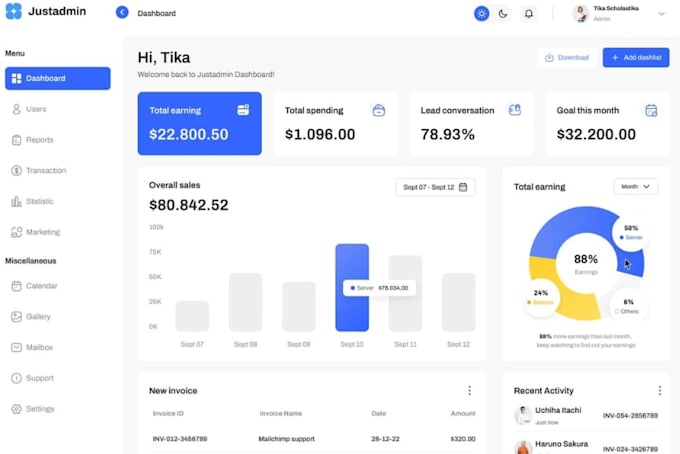This screenshot has height=454, width=680.
Task: Select the Sept 12 sales bar
Action: [x=458, y=302]
